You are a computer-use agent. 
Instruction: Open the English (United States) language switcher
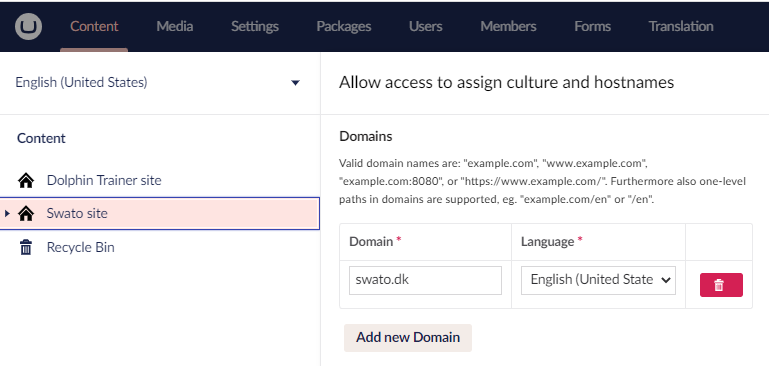pyautogui.click(x=158, y=82)
